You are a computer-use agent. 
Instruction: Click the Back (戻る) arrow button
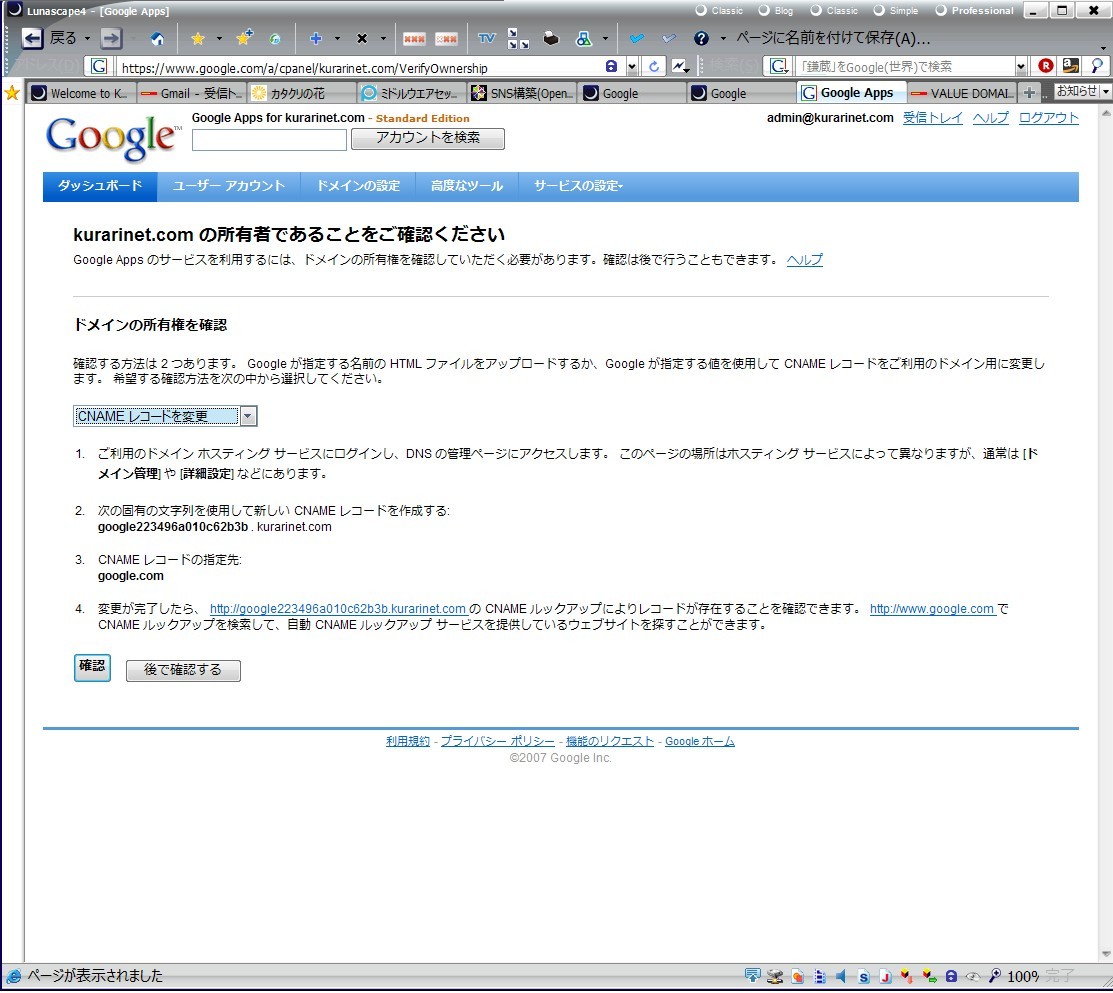[x=32, y=38]
